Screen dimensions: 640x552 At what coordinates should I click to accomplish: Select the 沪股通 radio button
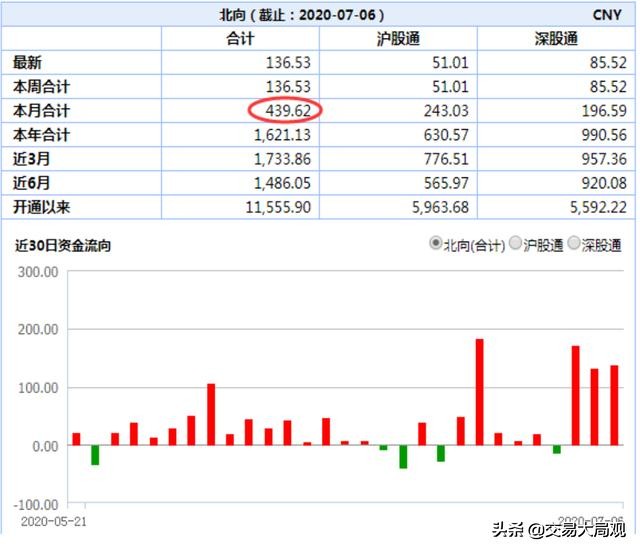click(x=516, y=243)
